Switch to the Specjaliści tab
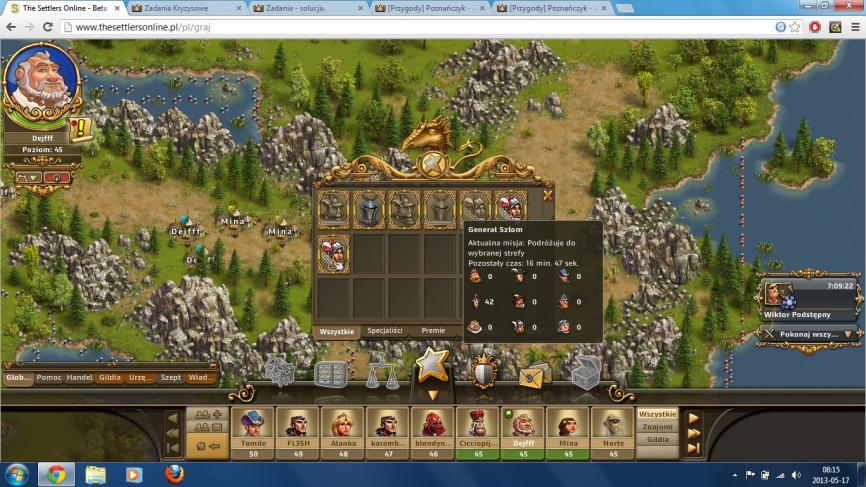 coord(384,330)
